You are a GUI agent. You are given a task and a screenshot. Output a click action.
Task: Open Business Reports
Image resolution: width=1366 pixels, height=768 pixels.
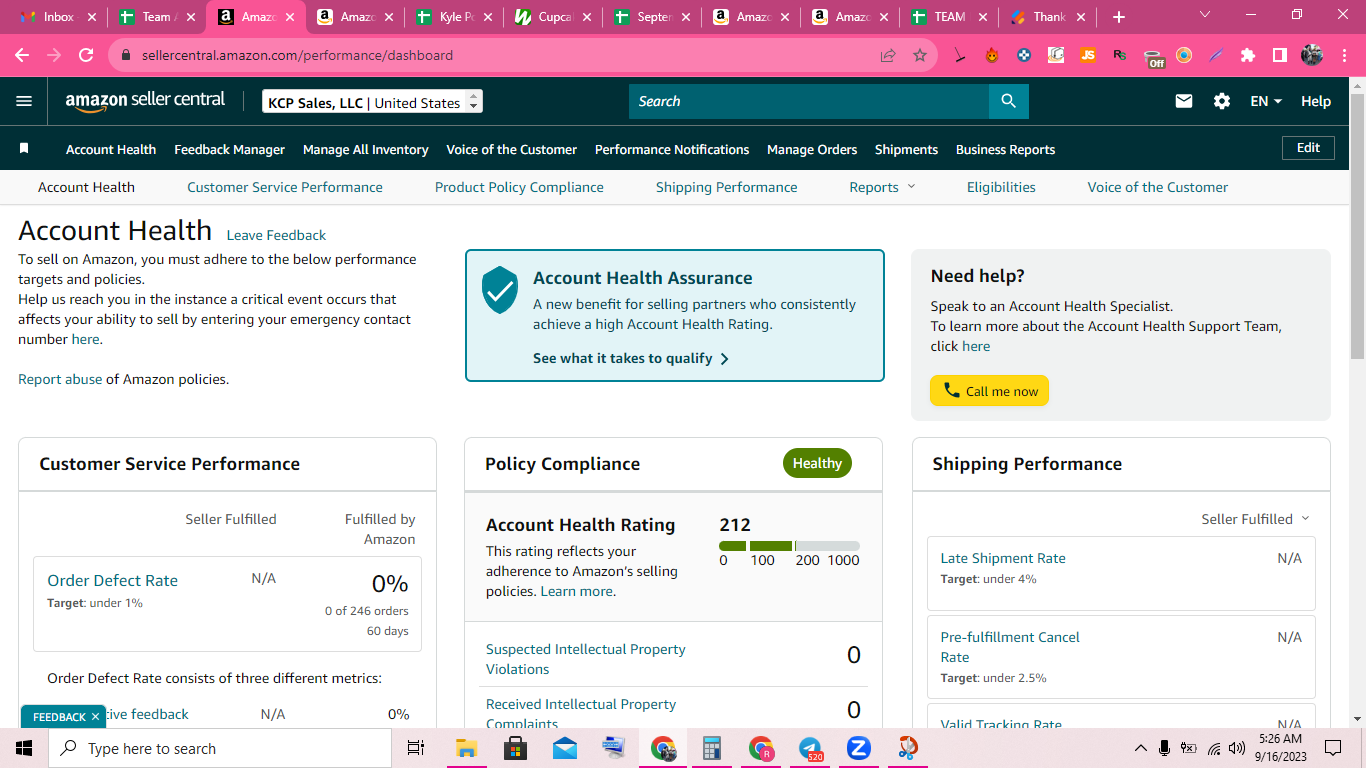[x=1005, y=149]
